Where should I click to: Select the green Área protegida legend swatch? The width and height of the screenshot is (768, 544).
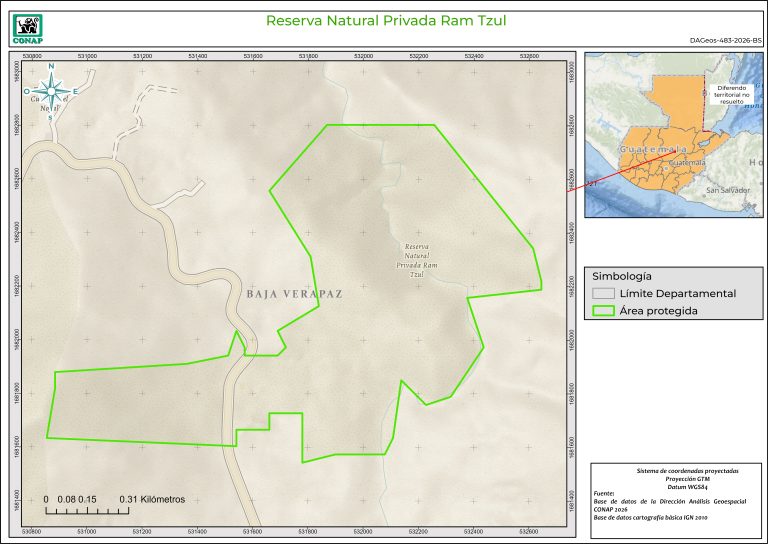click(601, 311)
